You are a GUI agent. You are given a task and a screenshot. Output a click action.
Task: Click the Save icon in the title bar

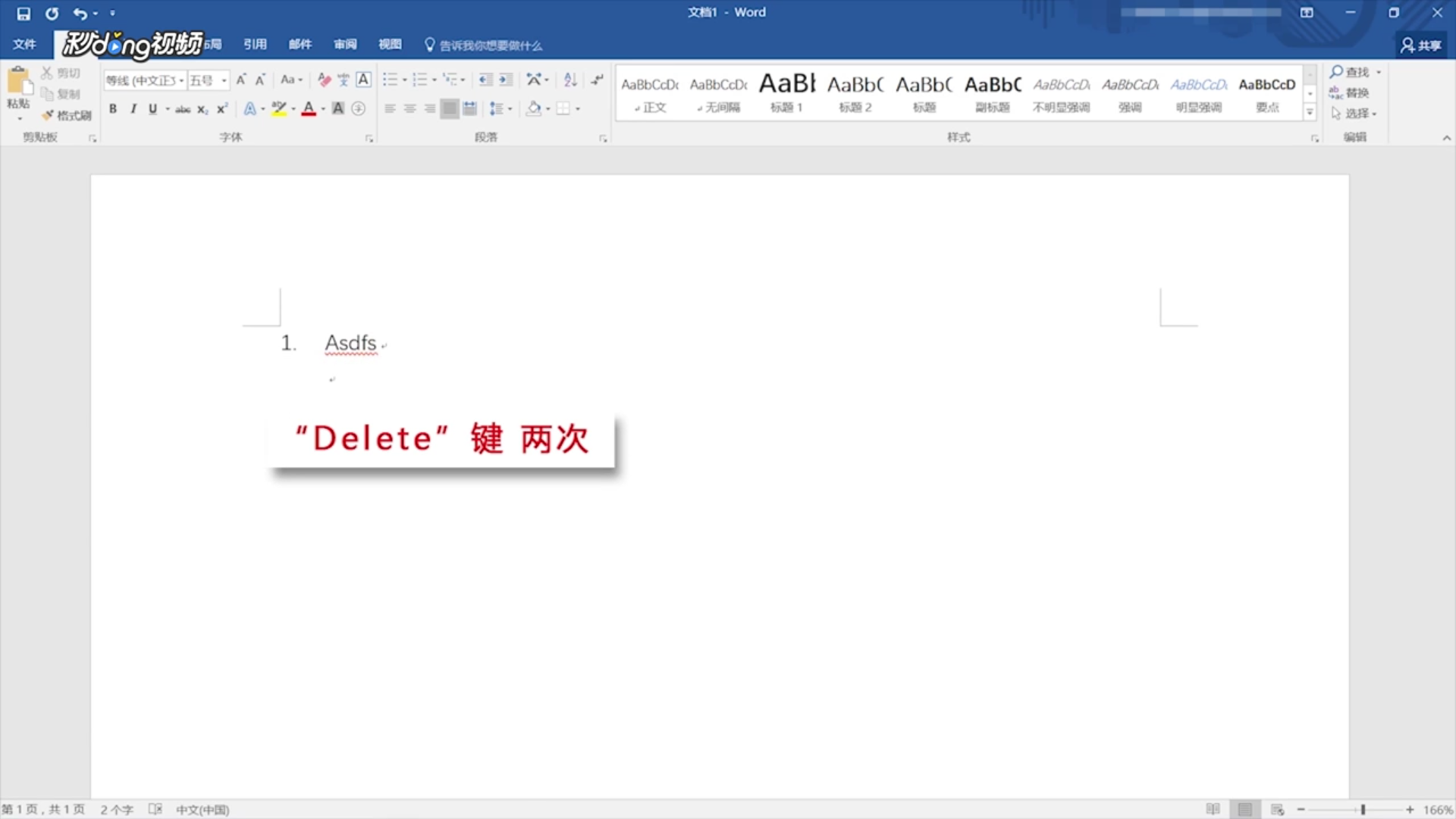click(x=24, y=13)
